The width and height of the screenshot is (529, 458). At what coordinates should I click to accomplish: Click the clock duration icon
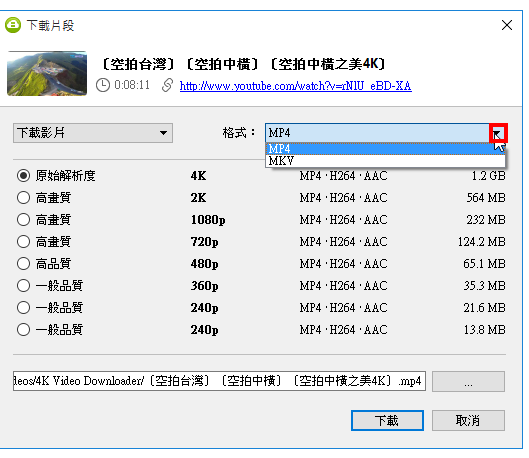coord(103,85)
